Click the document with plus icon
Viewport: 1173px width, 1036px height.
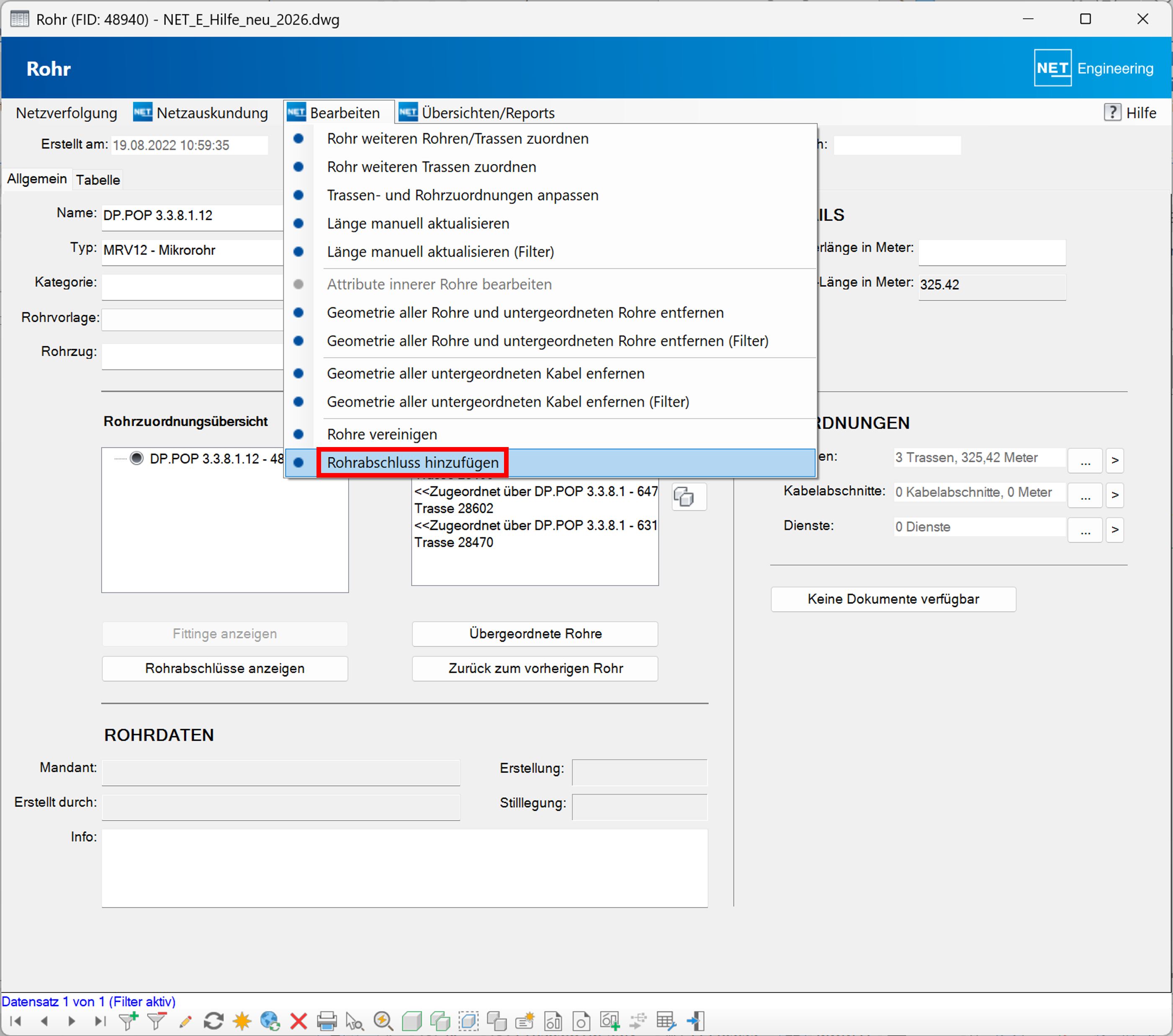(610, 1021)
